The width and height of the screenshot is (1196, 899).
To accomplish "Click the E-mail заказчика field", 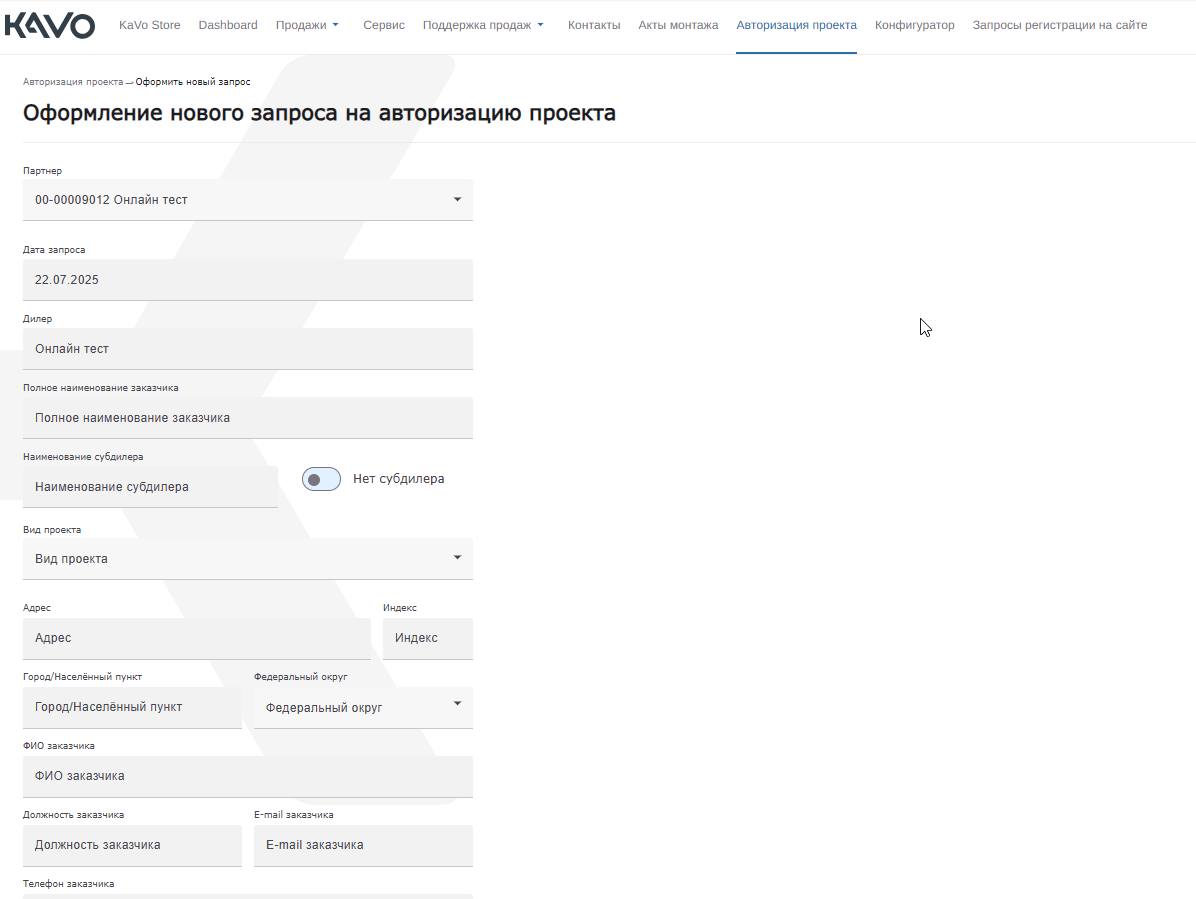I will pos(363,846).
